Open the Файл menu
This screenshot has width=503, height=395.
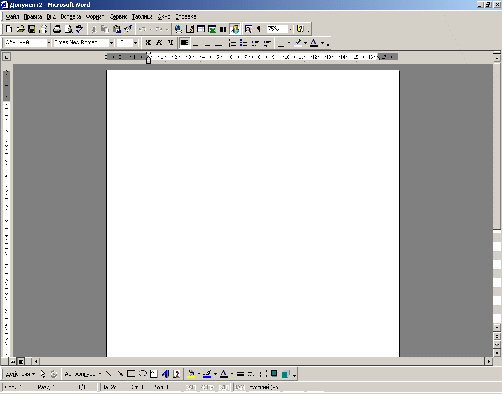coord(12,17)
